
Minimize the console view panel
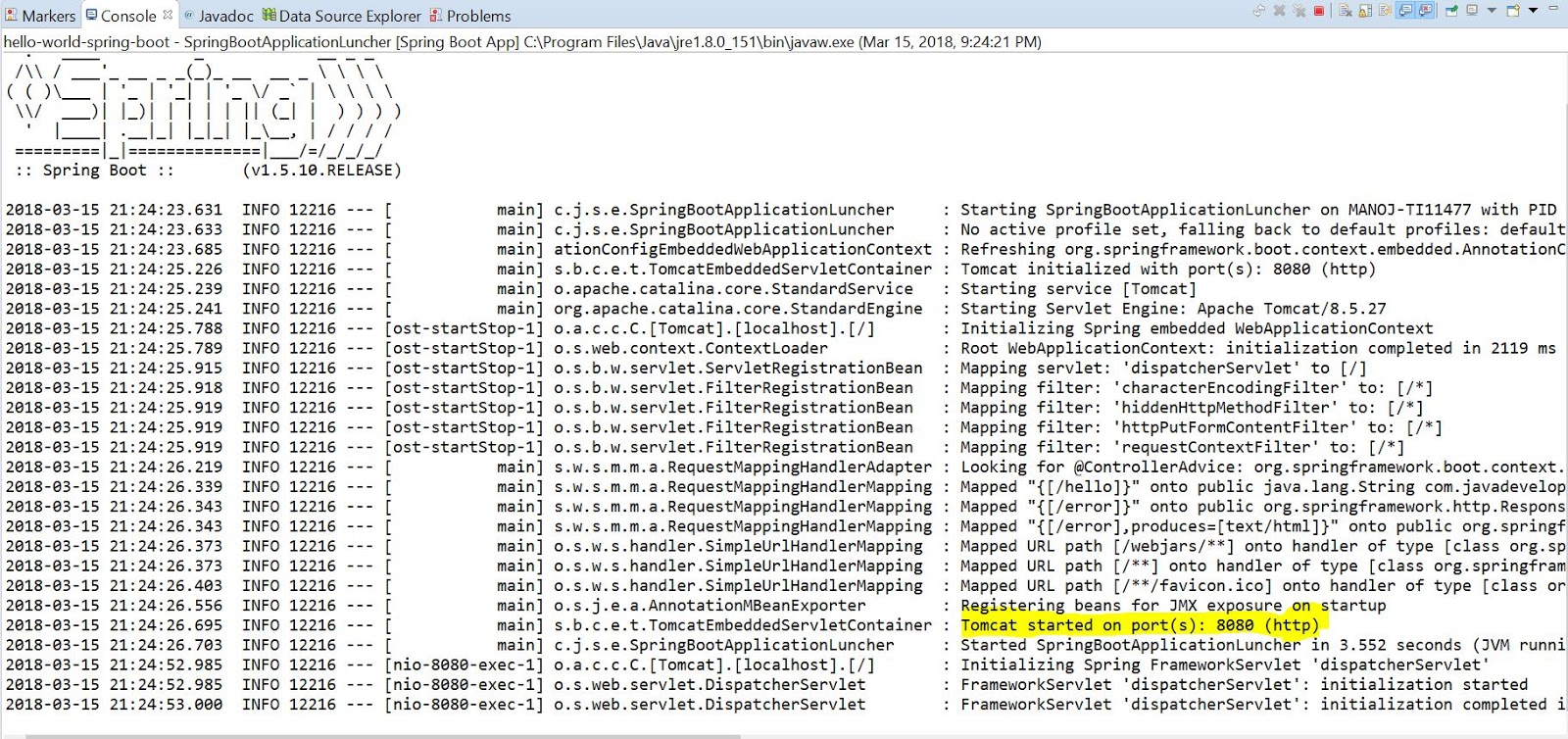pos(1553,8)
